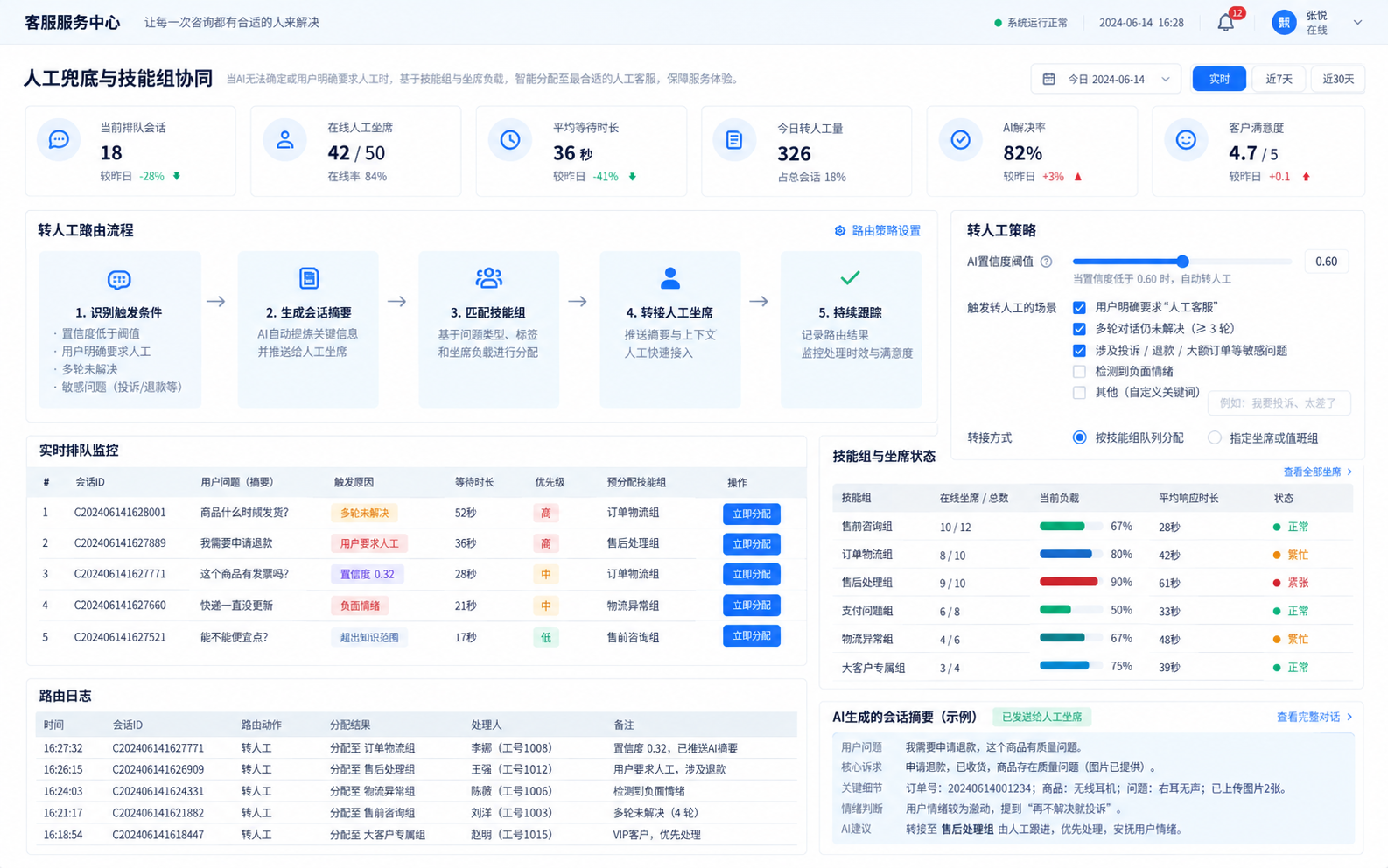
Task: Select the 指定坐席或值班组 radio option
Action: tap(1215, 437)
